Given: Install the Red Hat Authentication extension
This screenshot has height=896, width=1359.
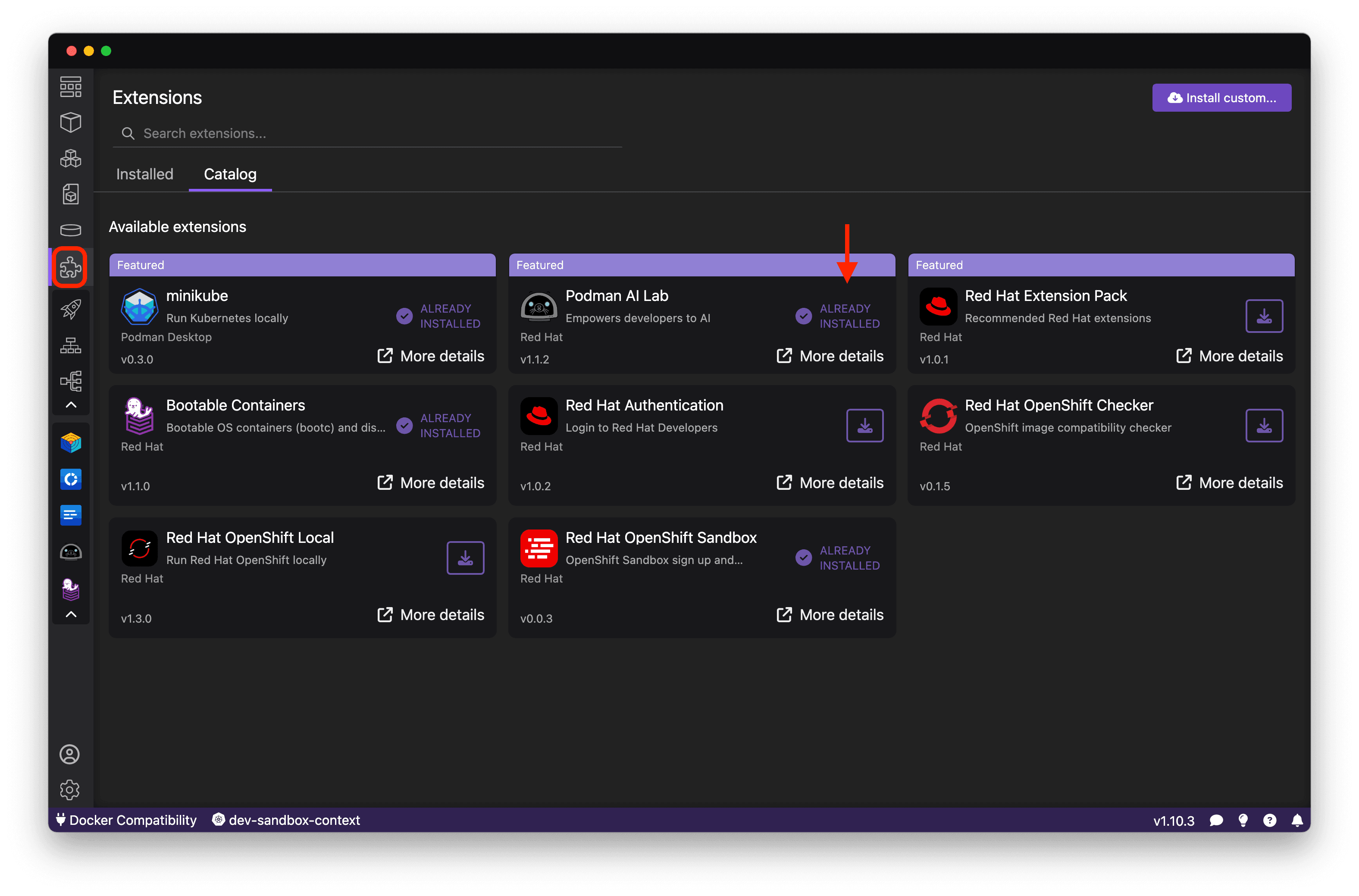Looking at the screenshot, I should [864, 425].
